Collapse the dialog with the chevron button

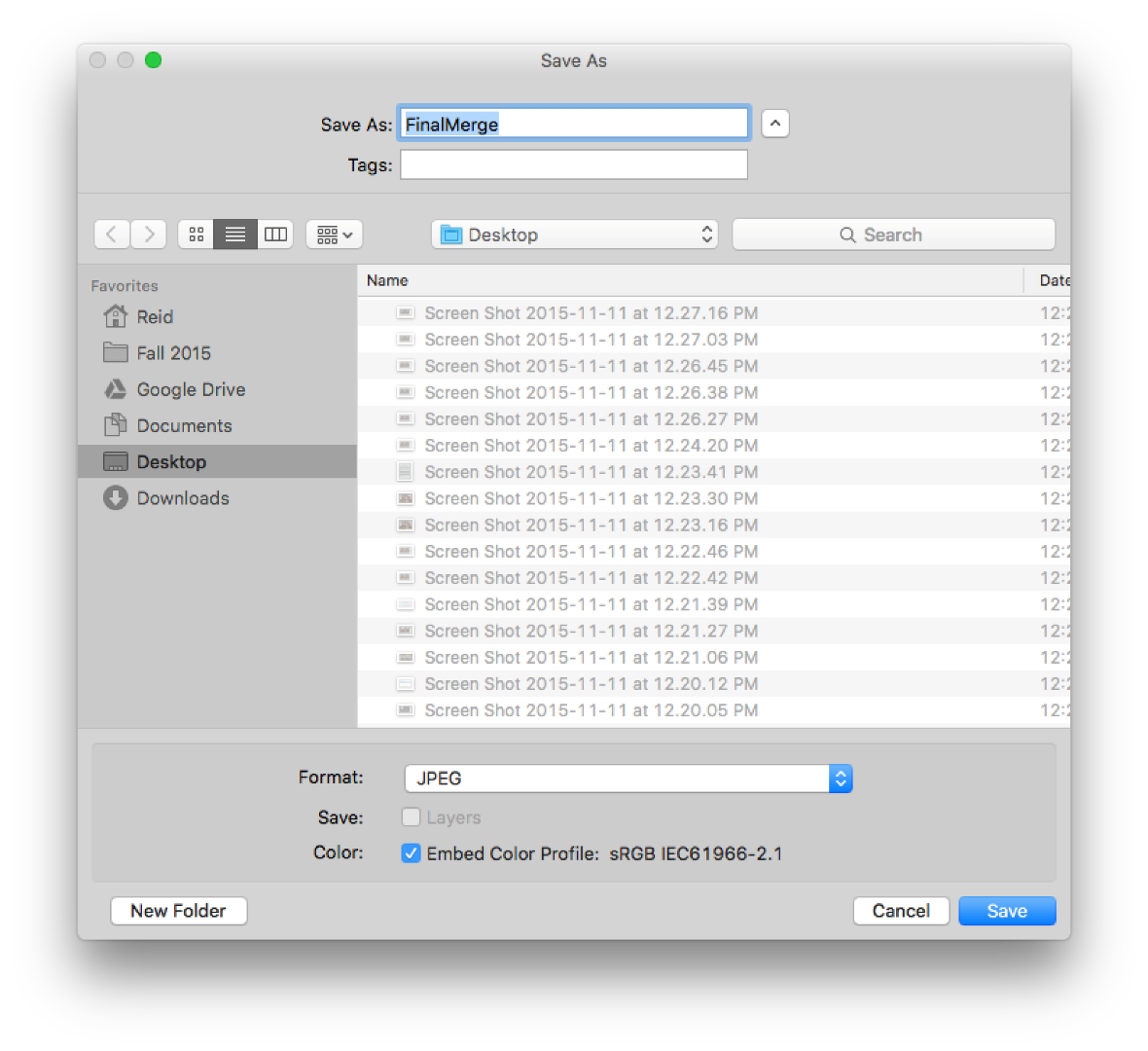pyautogui.click(x=775, y=124)
